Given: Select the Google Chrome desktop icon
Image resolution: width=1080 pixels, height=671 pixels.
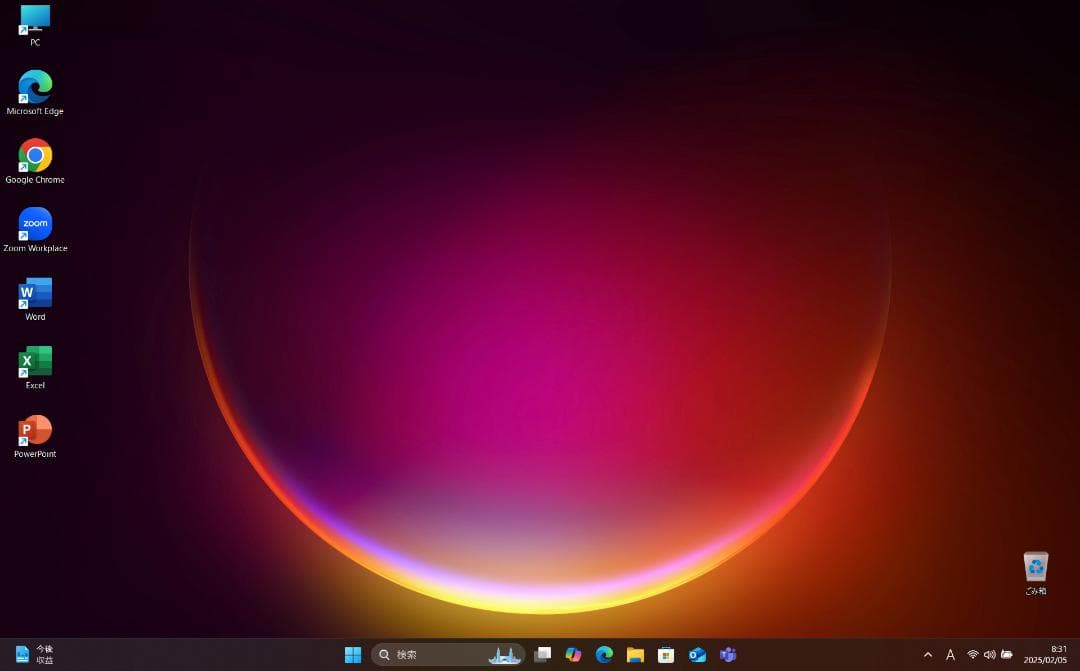Looking at the screenshot, I should click(35, 156).
